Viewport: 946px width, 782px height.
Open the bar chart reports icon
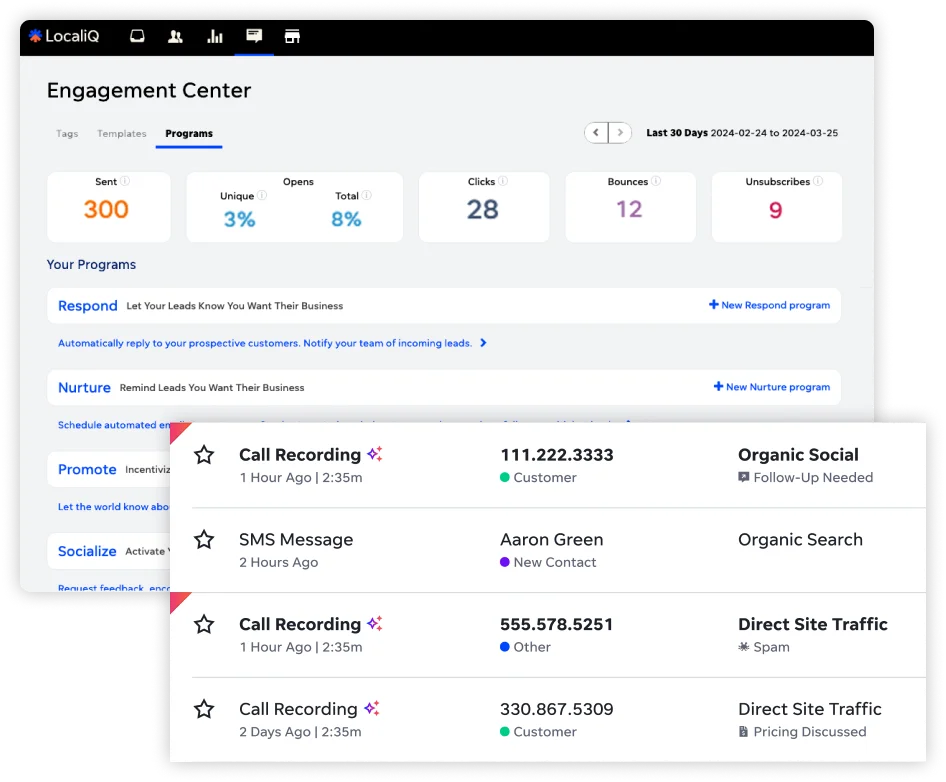tap(215, 37)
